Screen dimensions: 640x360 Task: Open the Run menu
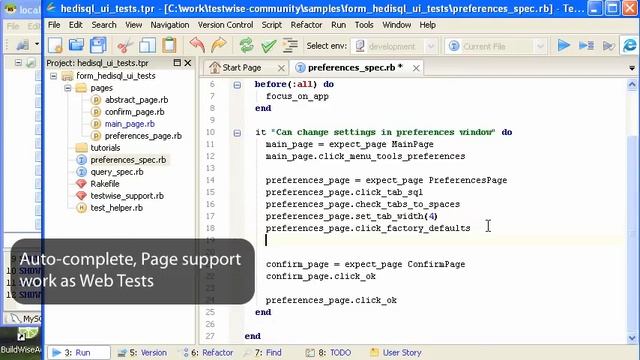point(338,25)
